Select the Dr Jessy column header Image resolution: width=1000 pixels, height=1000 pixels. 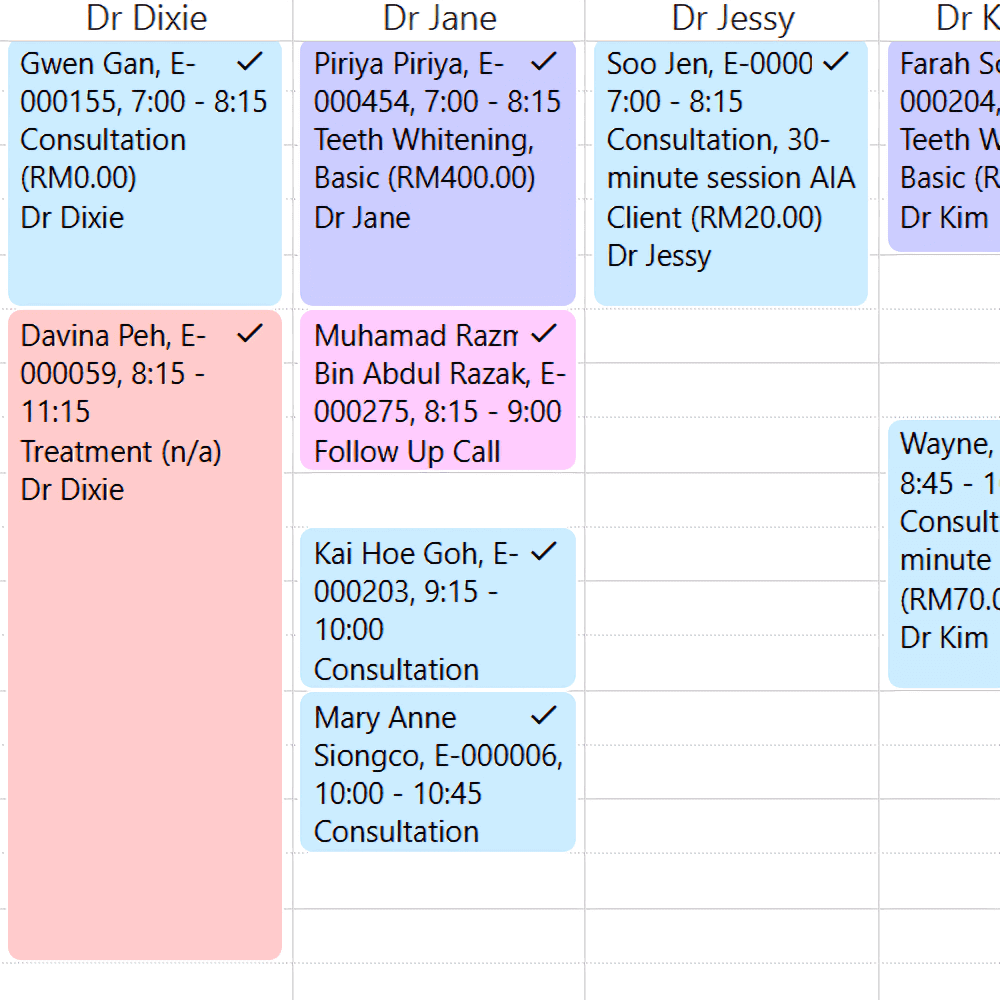pyautogui.click(x=733, y=18)
